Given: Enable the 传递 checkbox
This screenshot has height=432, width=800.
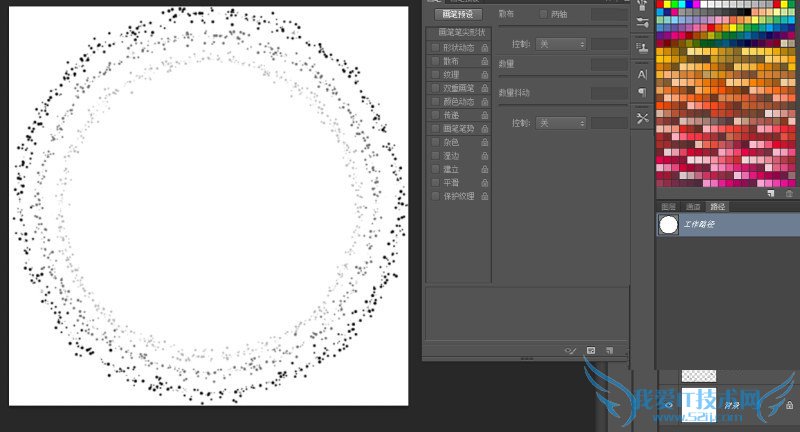Looking at the screenshot, I should [435, 115].
